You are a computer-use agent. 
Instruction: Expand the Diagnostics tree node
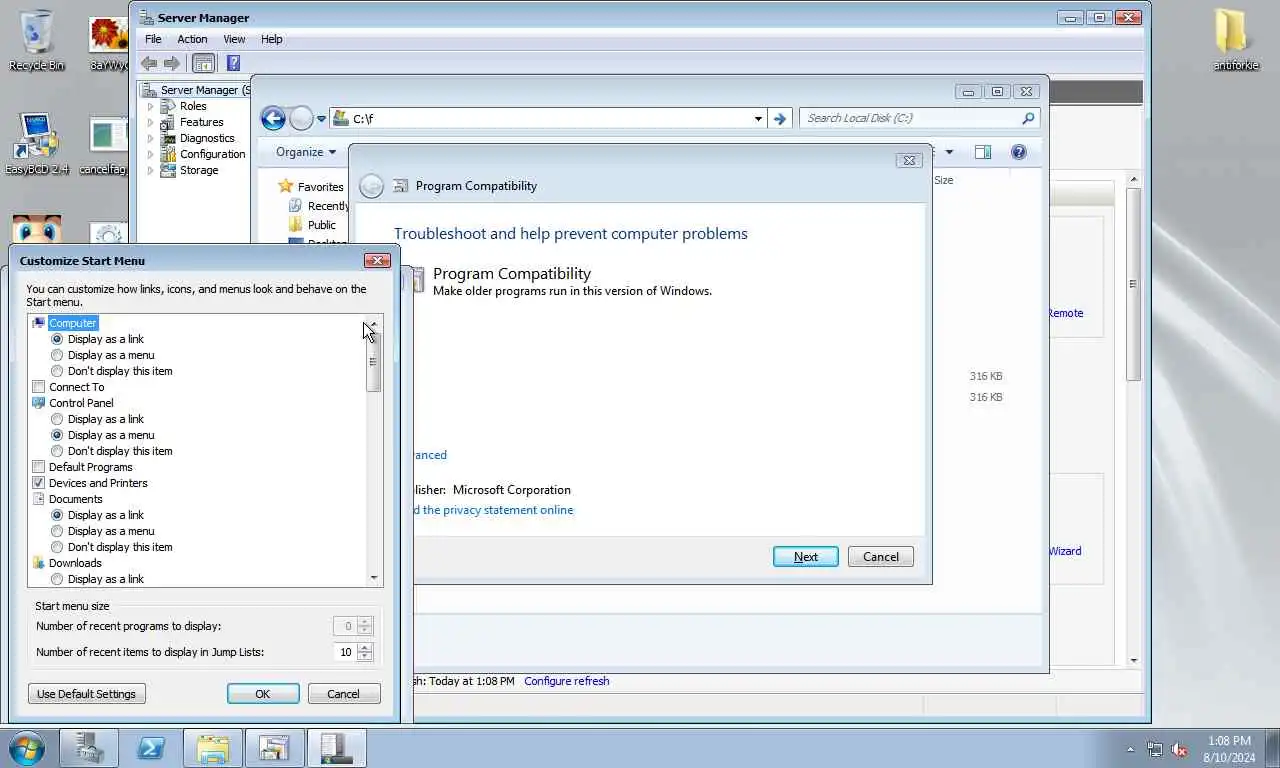tap(151, 138)
